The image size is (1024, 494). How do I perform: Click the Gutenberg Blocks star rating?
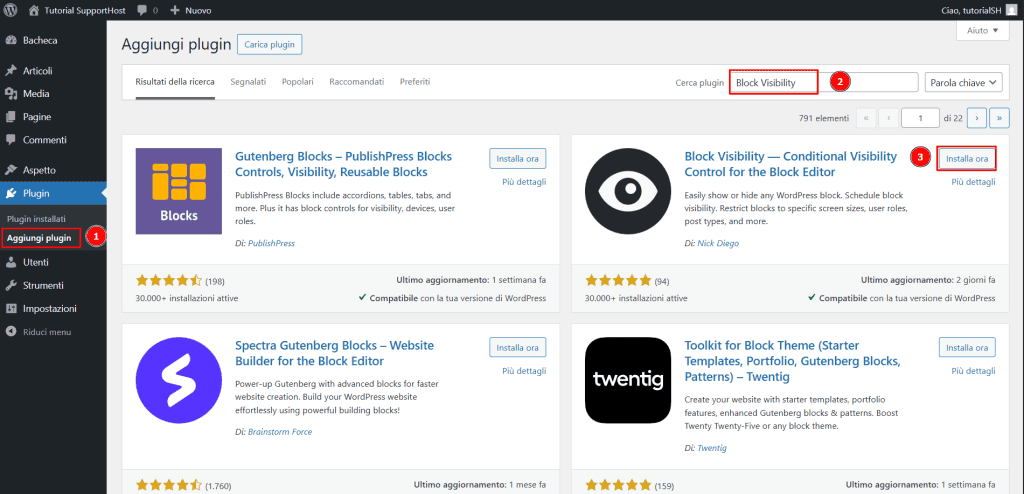pyautogui.click(x=169, y=281)
